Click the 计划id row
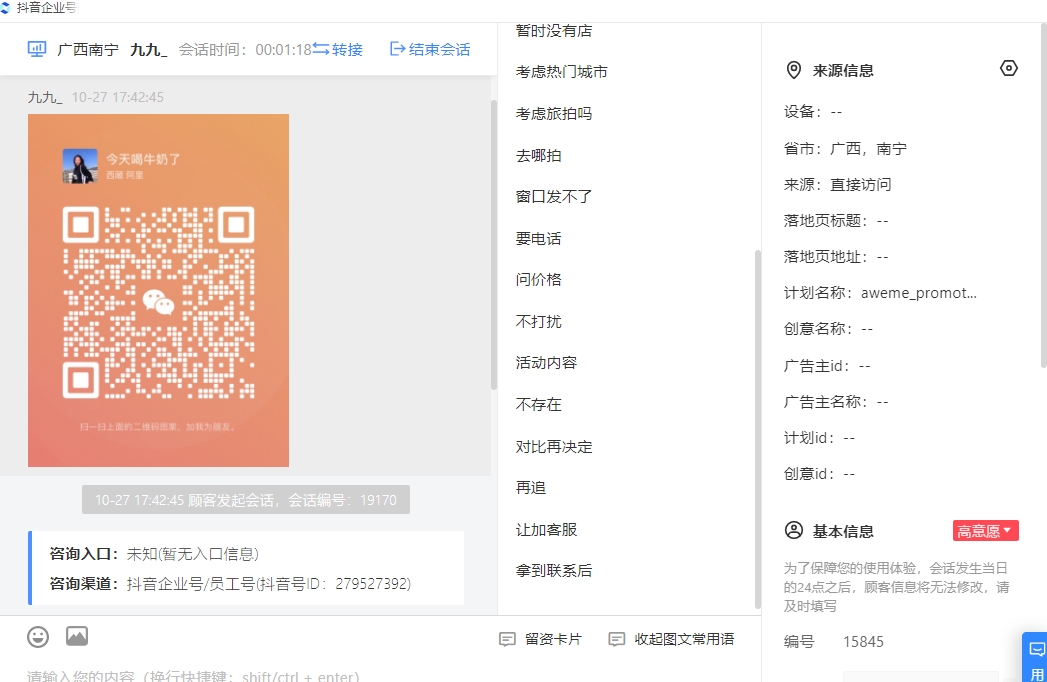1047x682 pixels. (819, 438)
